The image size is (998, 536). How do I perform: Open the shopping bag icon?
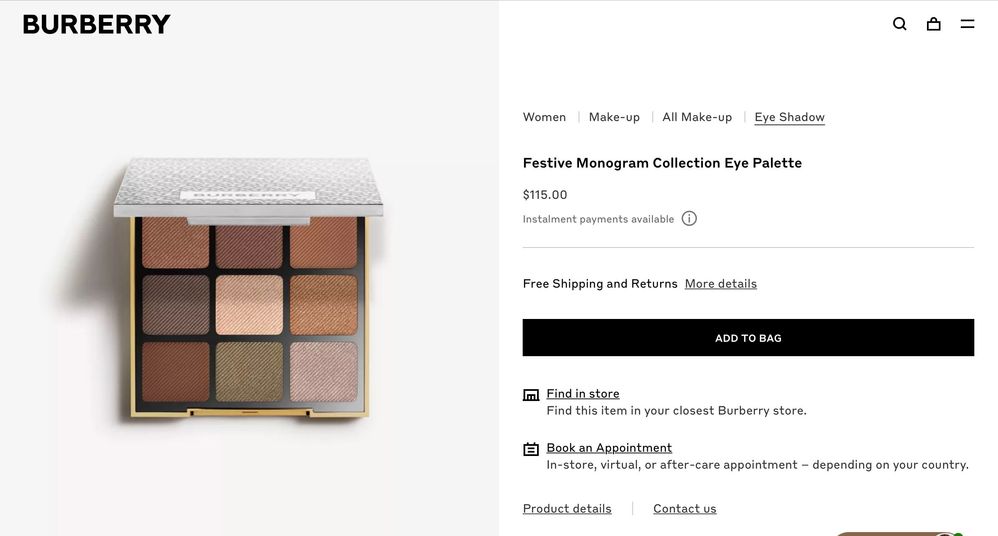933,24
